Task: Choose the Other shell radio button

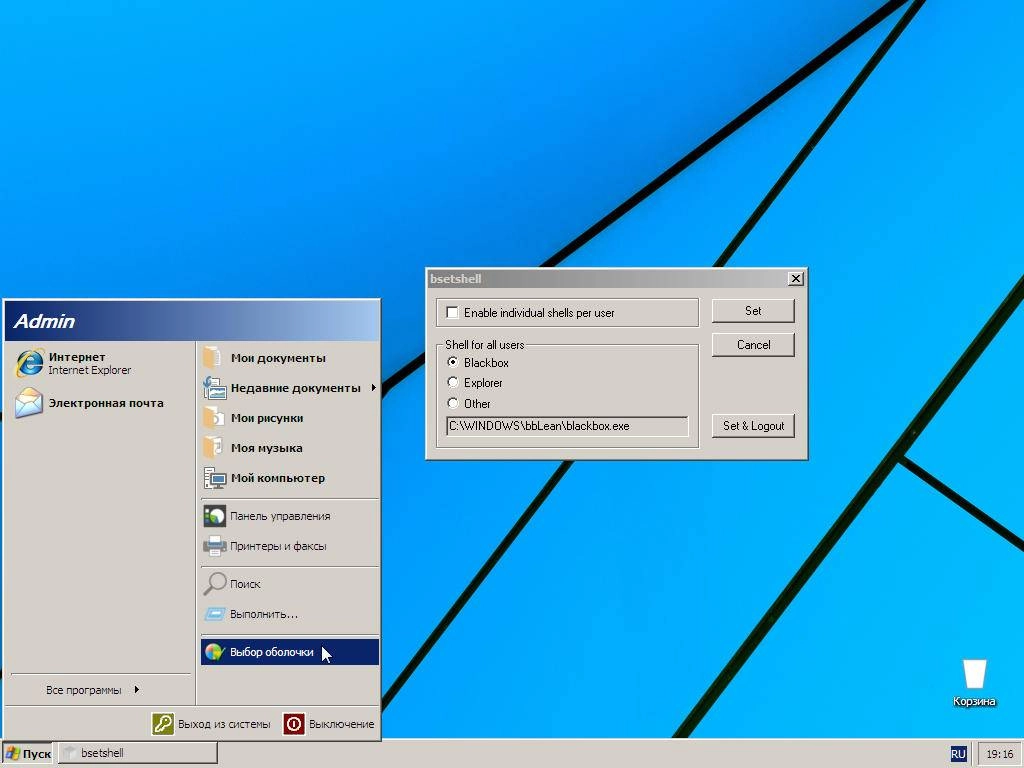Action: pos(453,403)
